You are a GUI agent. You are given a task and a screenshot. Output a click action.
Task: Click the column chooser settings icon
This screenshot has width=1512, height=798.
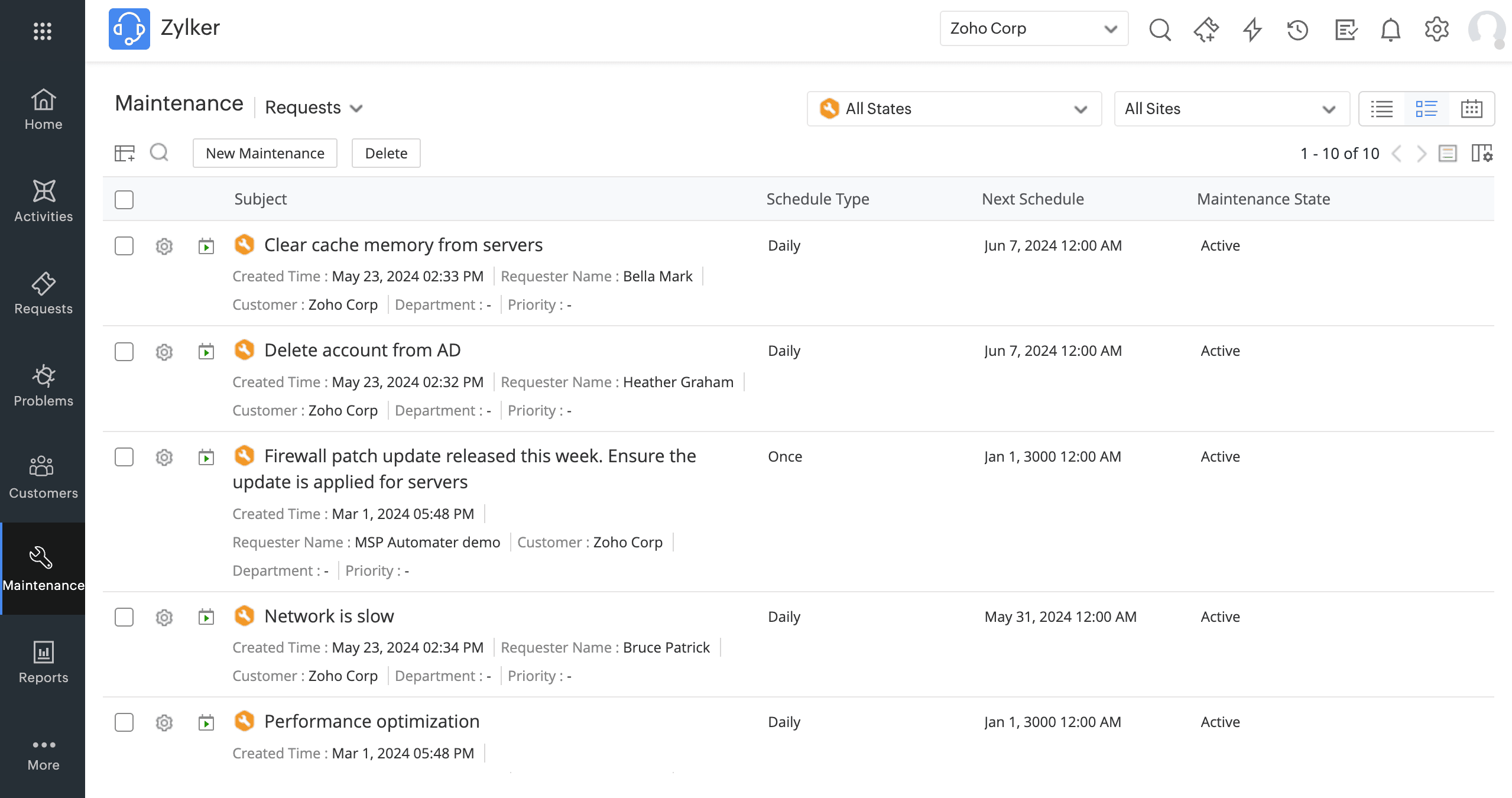pos(1481,154)
